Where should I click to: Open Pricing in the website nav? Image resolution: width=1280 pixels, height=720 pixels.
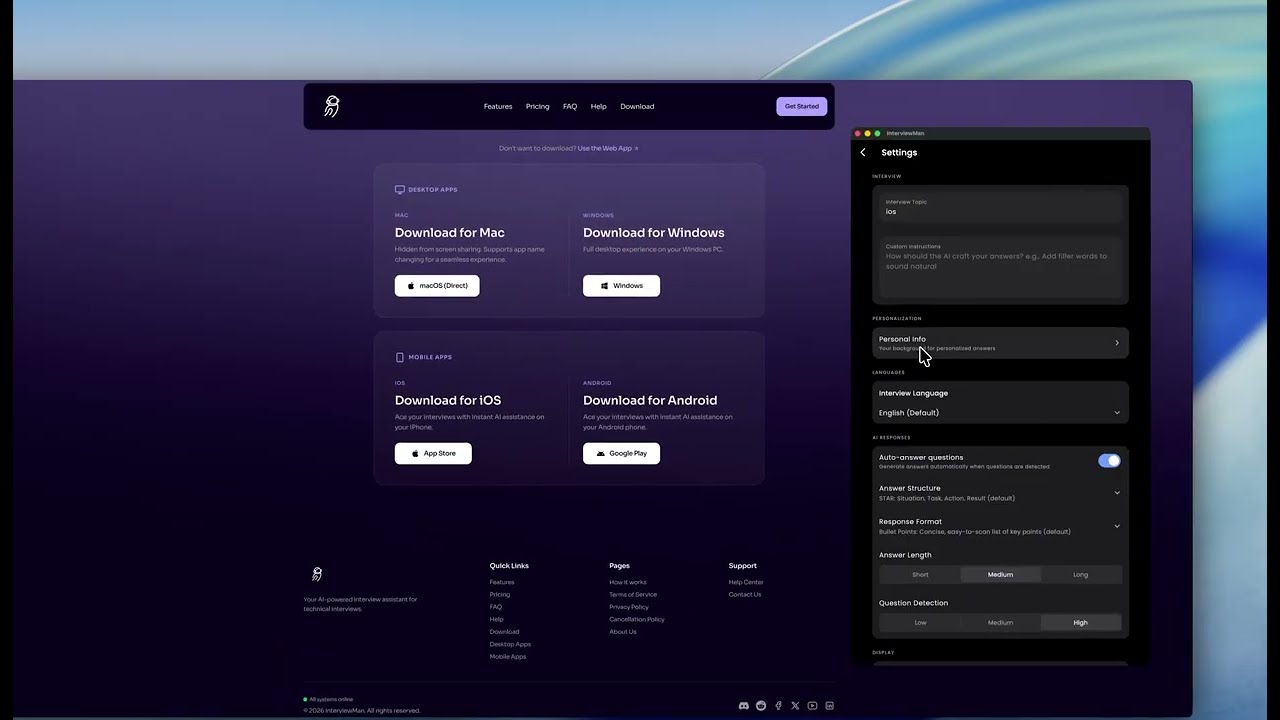[x=538, y=106]
